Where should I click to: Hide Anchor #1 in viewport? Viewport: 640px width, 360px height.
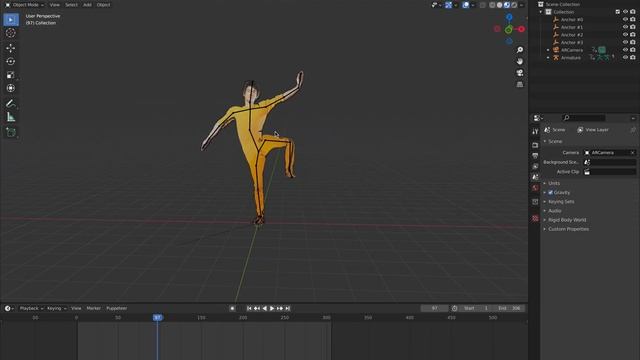625,27
